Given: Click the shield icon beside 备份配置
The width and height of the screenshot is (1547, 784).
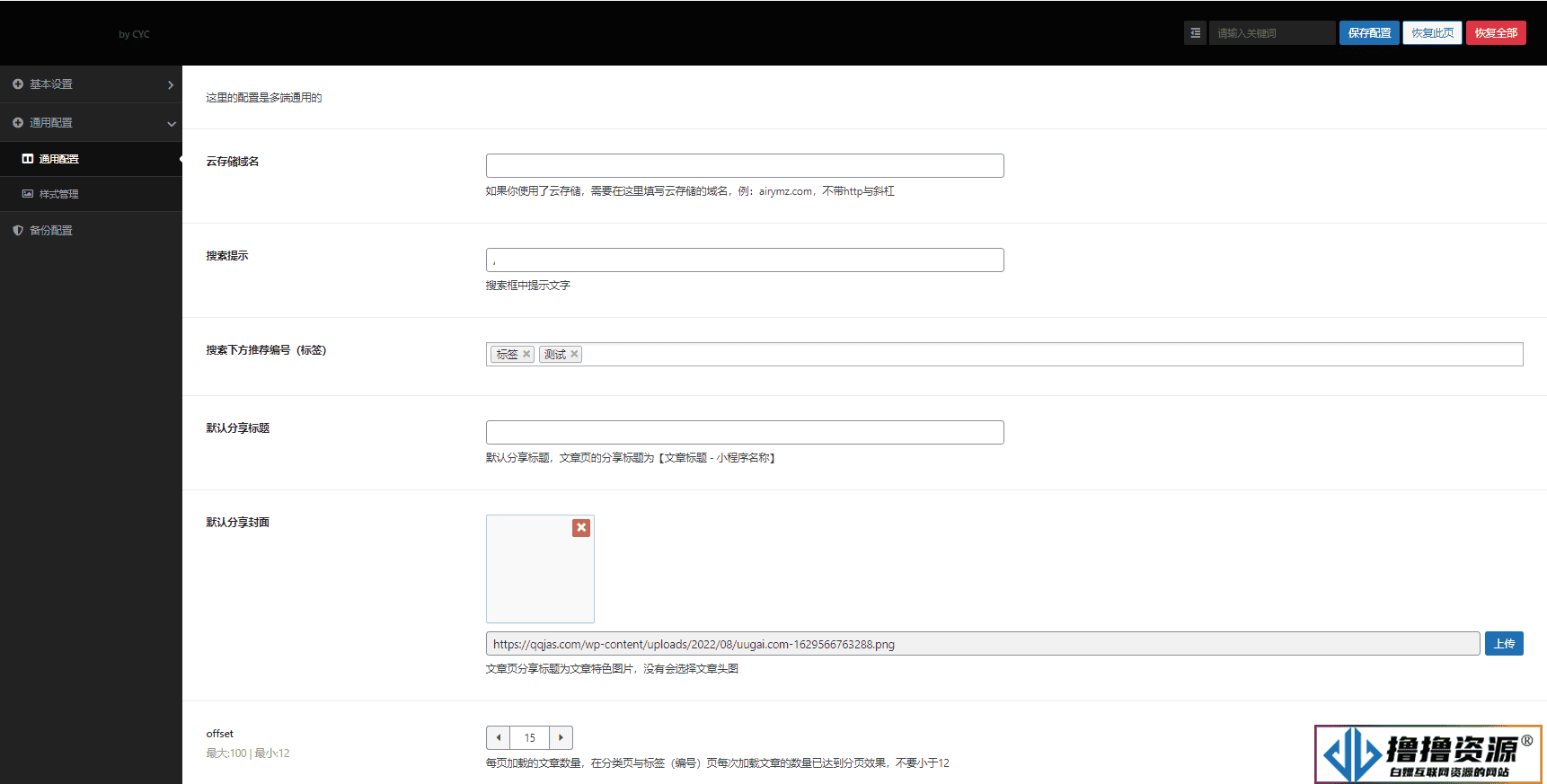Looking at the screenshot, I should 18,231.
